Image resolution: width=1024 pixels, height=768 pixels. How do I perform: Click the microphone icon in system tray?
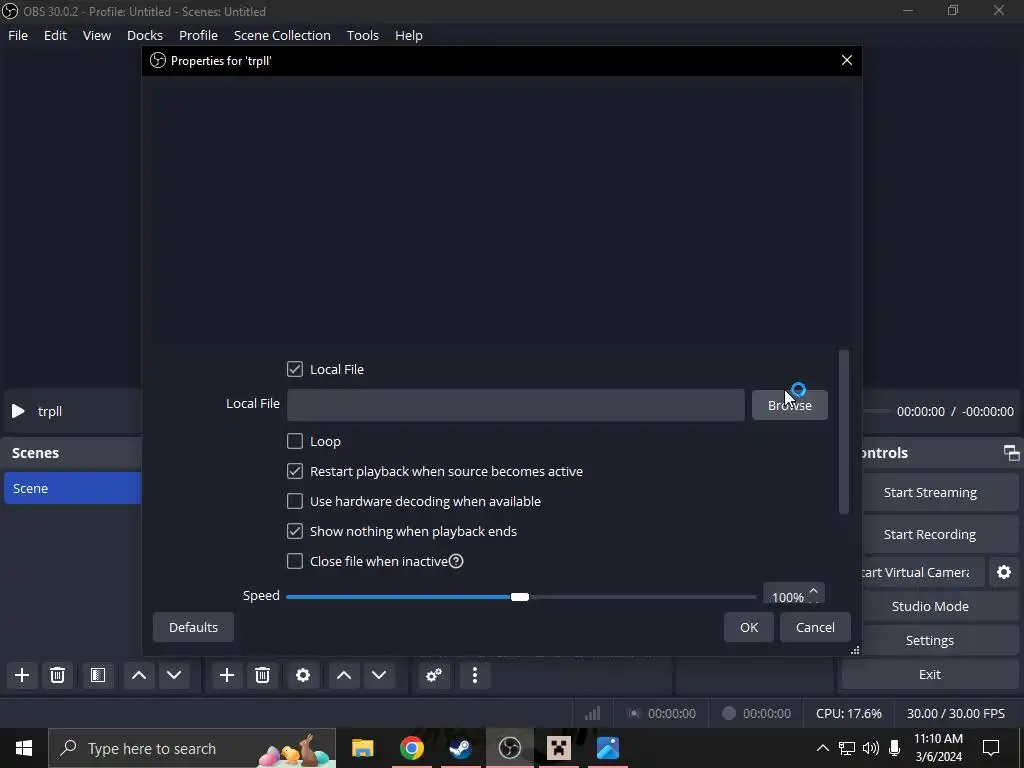pyautogui.click(x=895, y=748)
